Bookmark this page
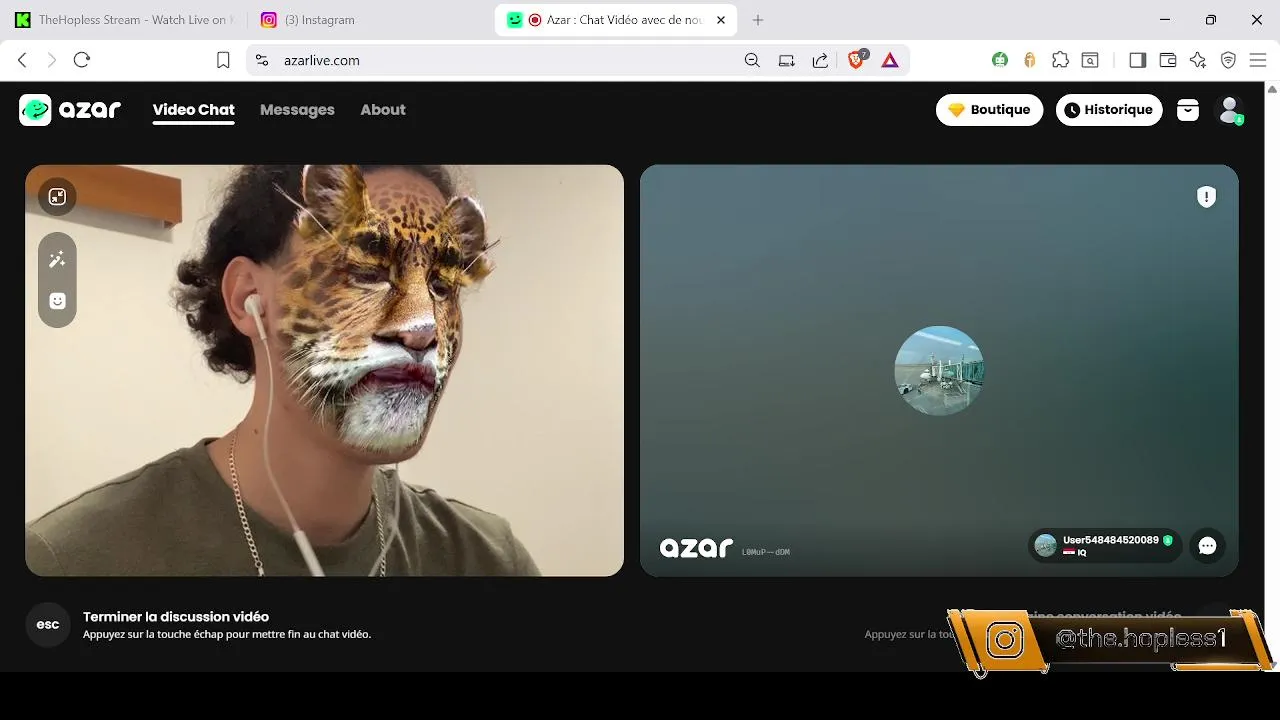1280x720 pixels. 223,60
